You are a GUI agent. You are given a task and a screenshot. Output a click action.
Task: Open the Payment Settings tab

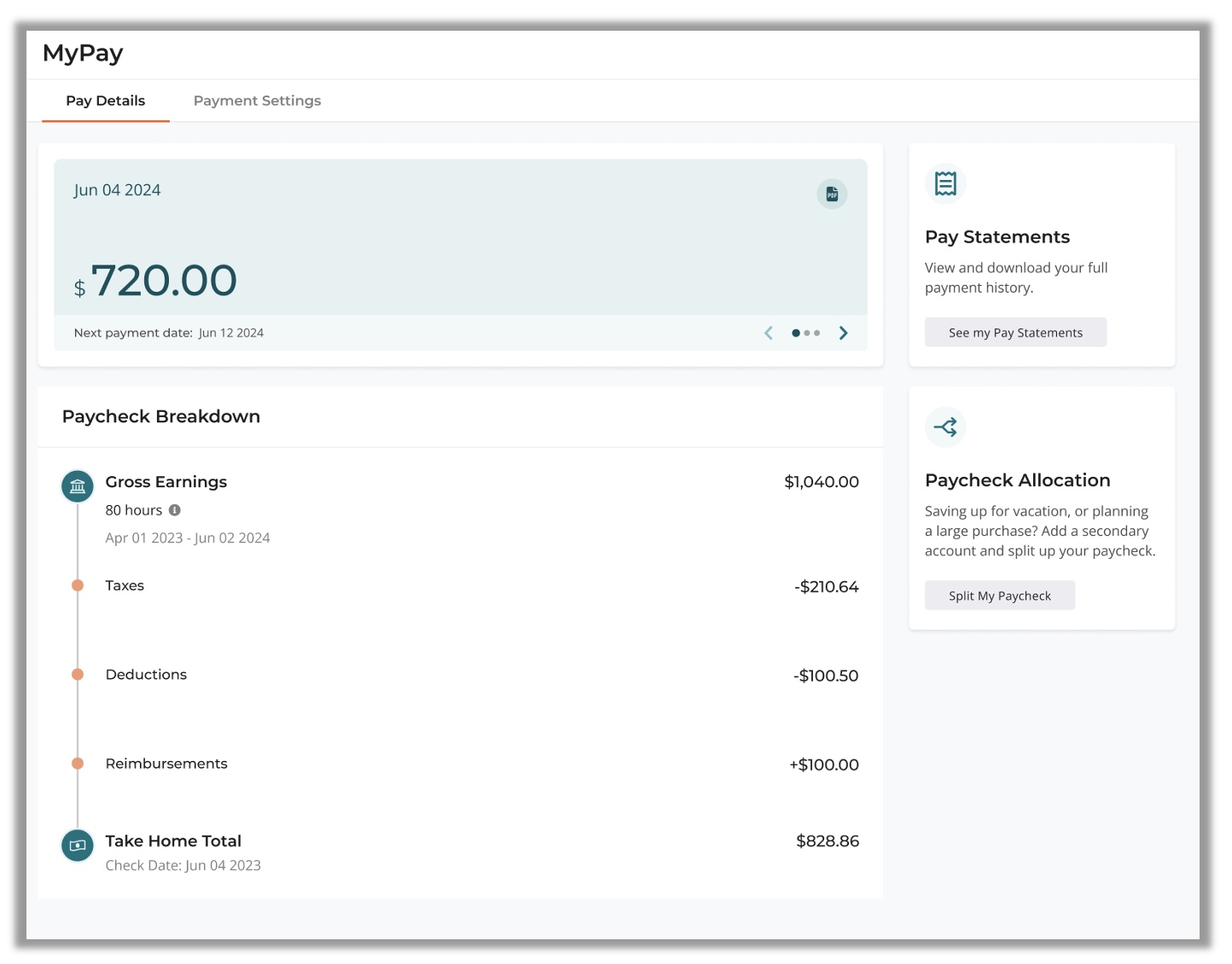[257, 101]
